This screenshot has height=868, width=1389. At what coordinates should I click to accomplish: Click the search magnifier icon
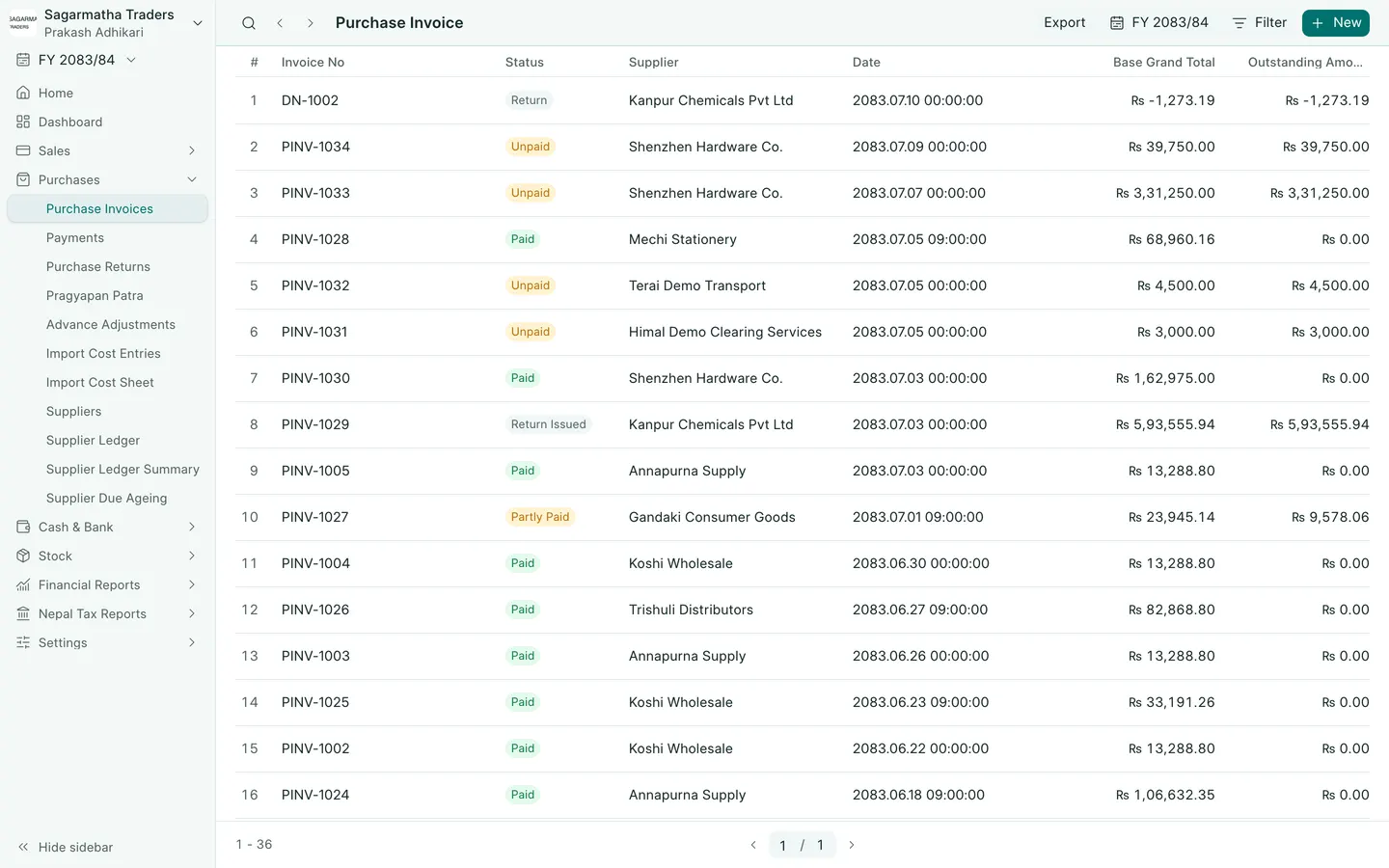[x=249, y=23]
